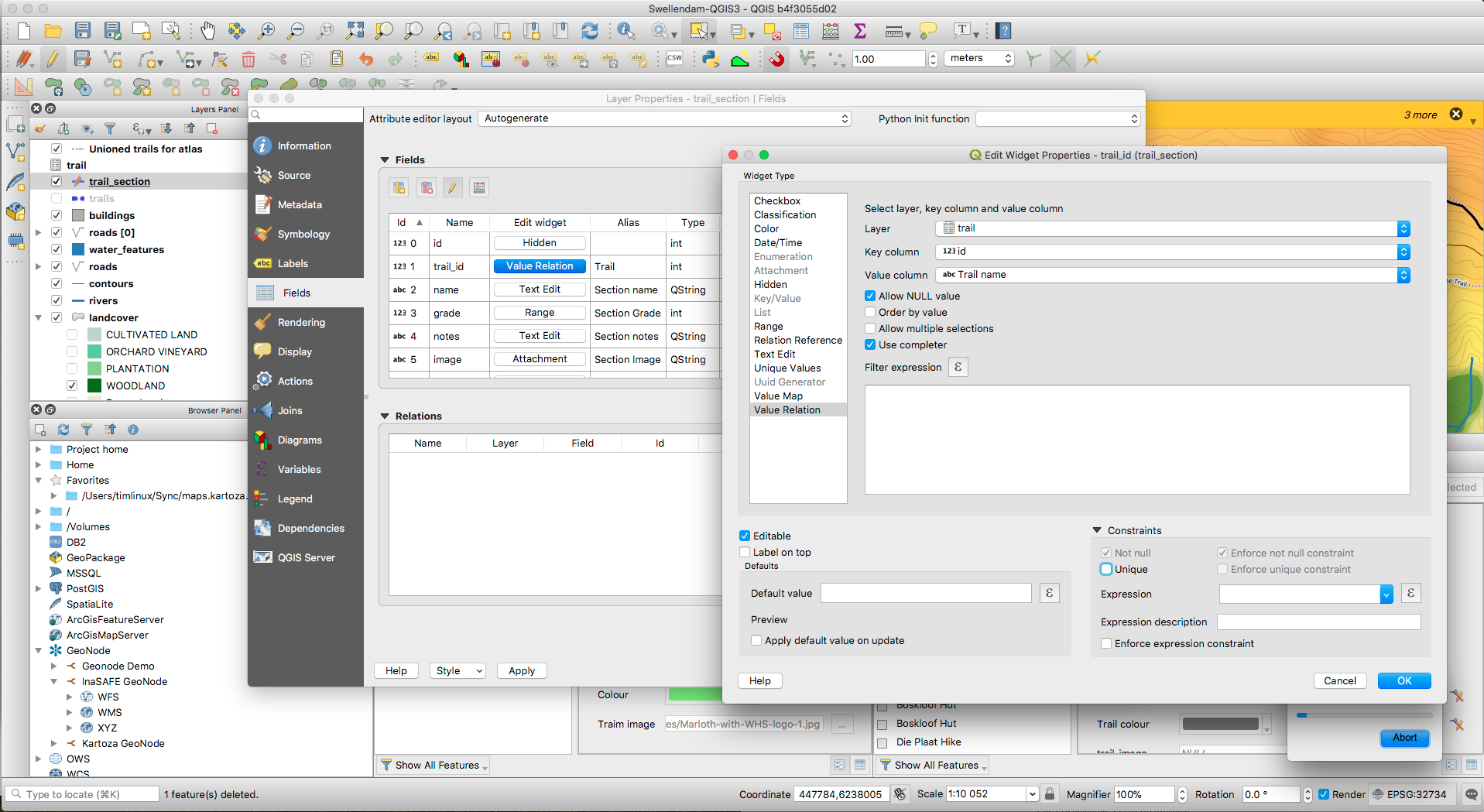Image resolution: width=1484 pixels, height=812 pixels.
Task: Activate the Zoom In magnifier tool
Action: pos(266,31)
